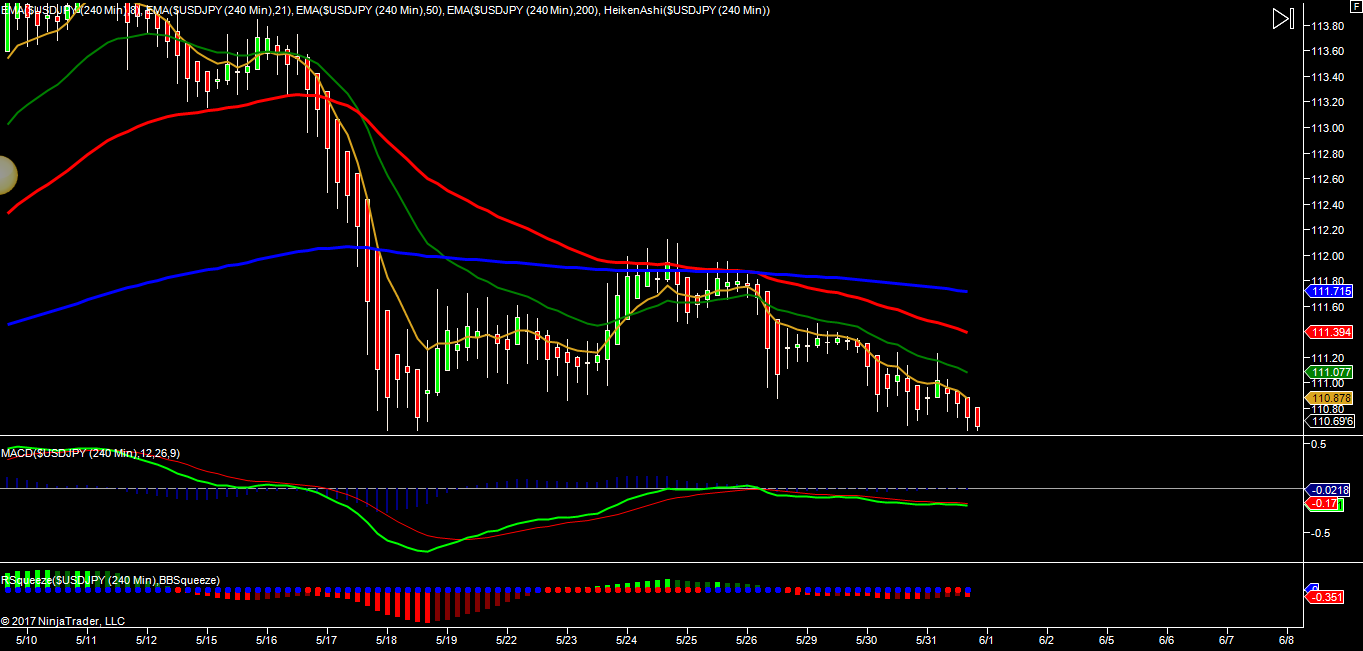
Task: Click the green 111.077 EMA price marker
Action: [x=1330, y=372]
